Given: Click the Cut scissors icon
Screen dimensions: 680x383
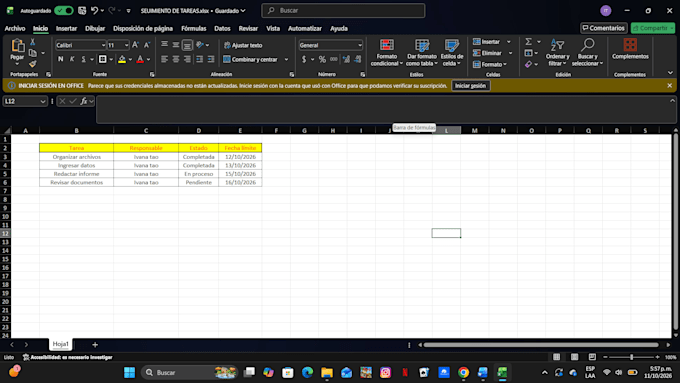Looking at the screenshot, I should click(x=33, y=42).
